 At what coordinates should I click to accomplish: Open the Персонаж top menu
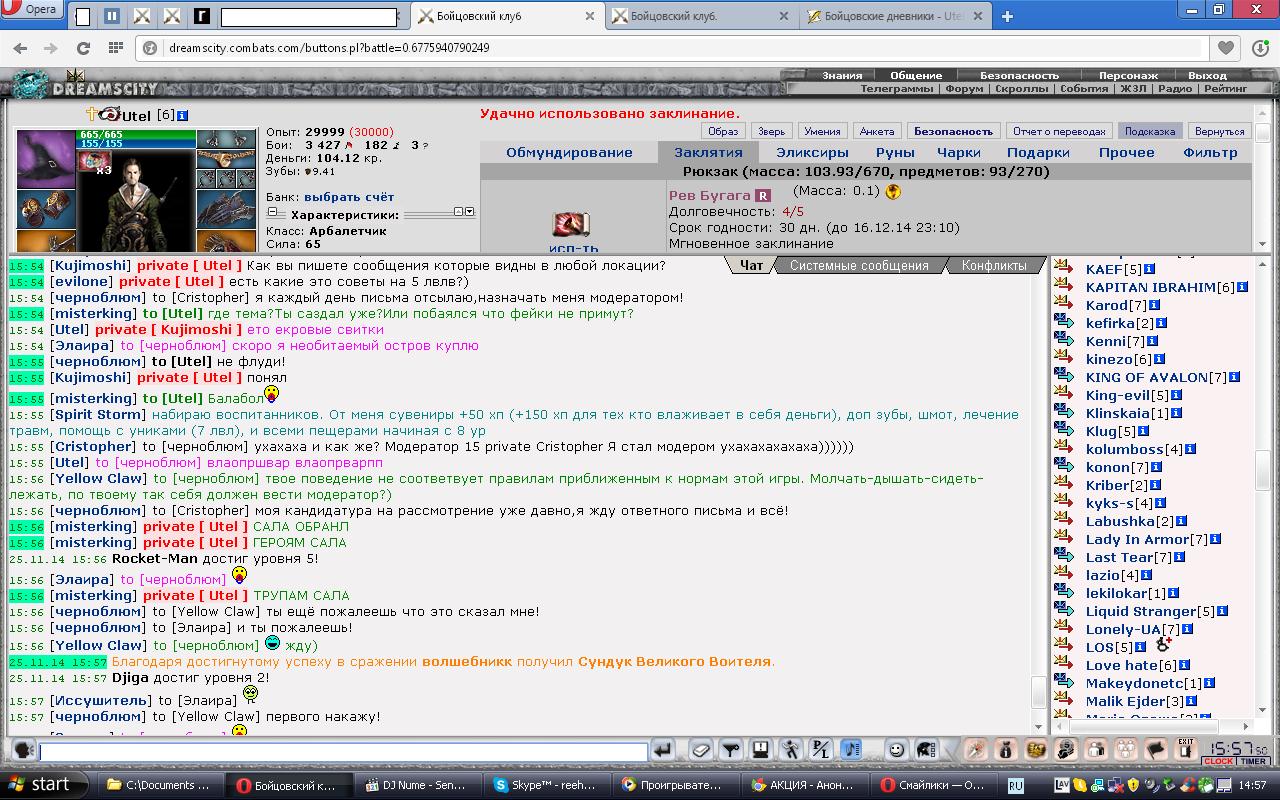1128,75
